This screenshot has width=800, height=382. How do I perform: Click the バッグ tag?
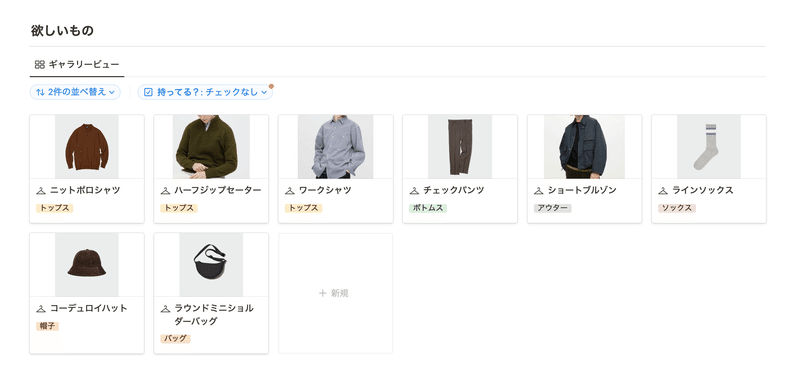click(x=176, y=339)
